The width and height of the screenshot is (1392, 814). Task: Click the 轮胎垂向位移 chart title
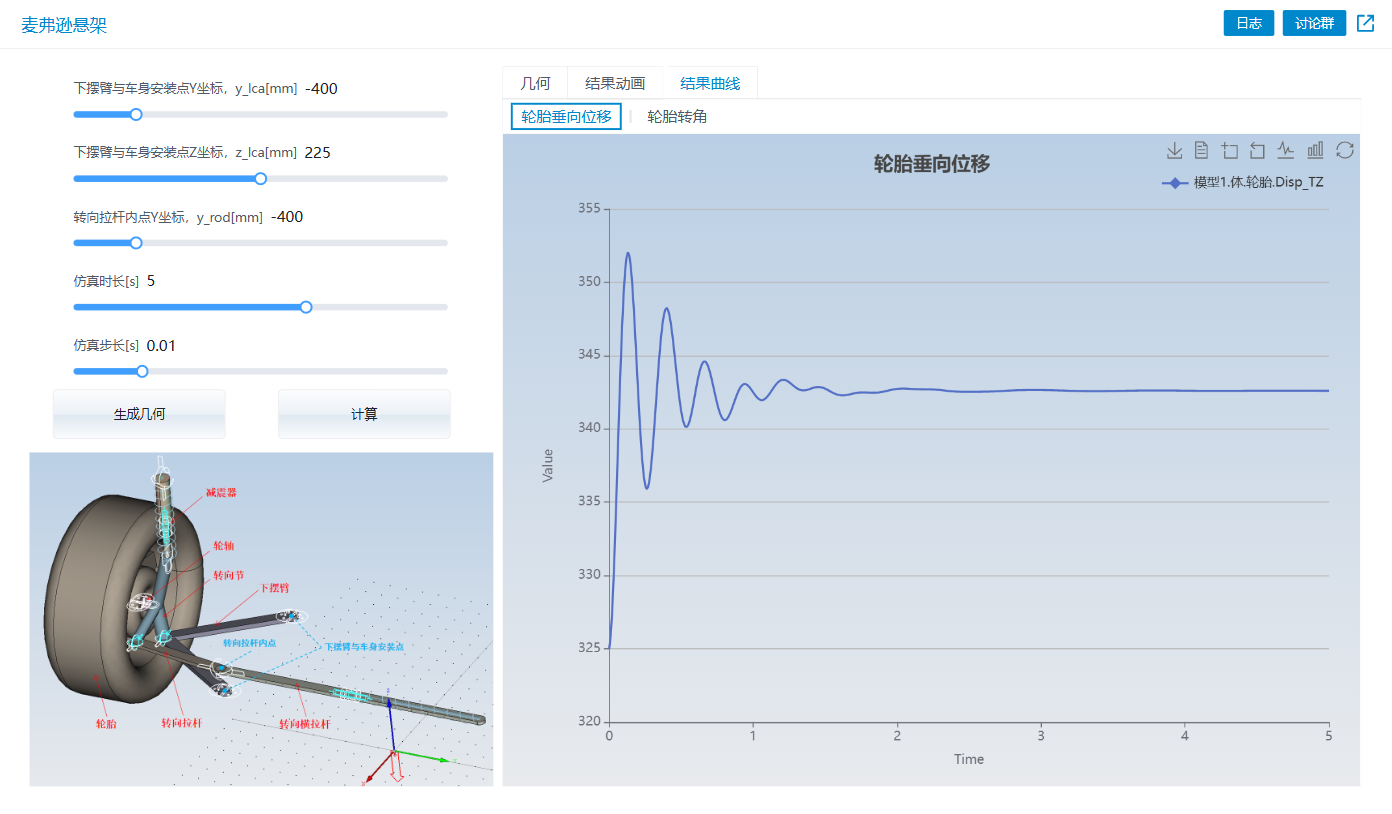[932, 164]
